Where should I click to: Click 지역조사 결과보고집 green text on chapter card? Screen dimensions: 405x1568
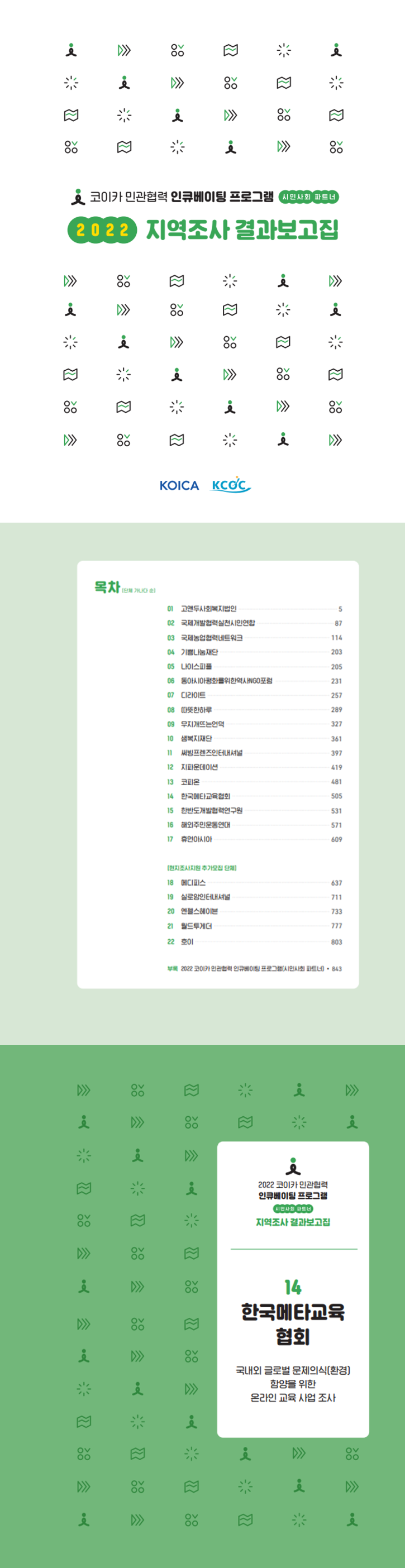[293, 1222]
